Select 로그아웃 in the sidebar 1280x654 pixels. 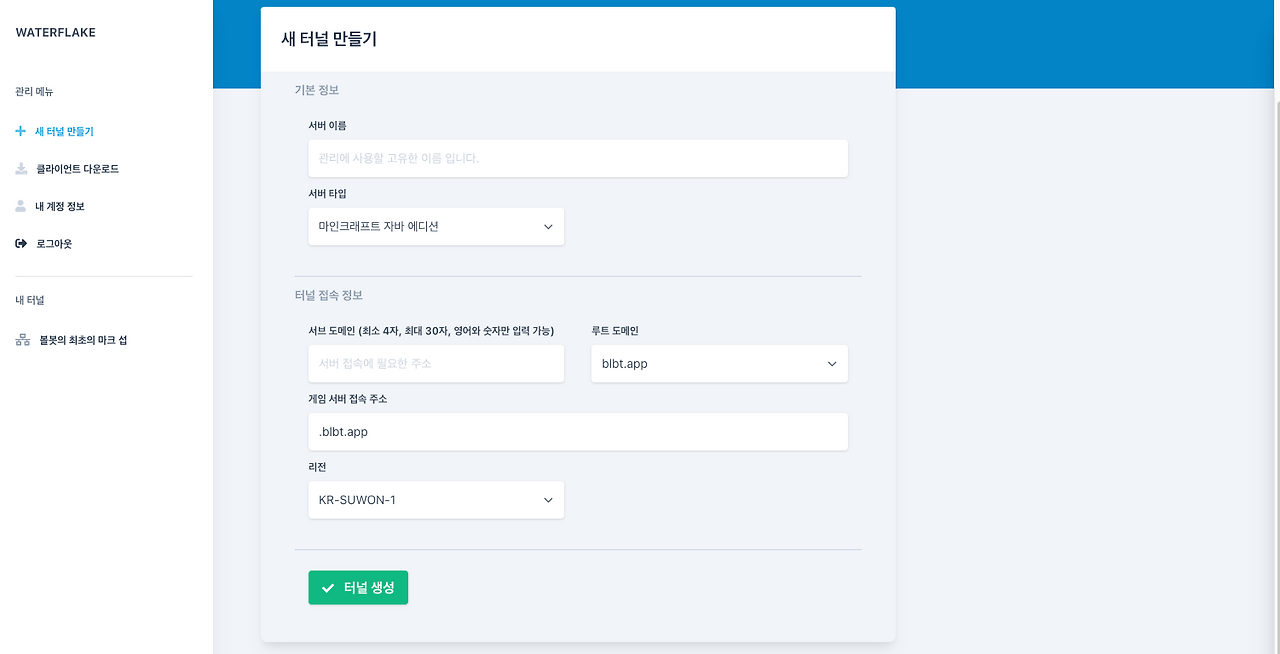point(54,243)
